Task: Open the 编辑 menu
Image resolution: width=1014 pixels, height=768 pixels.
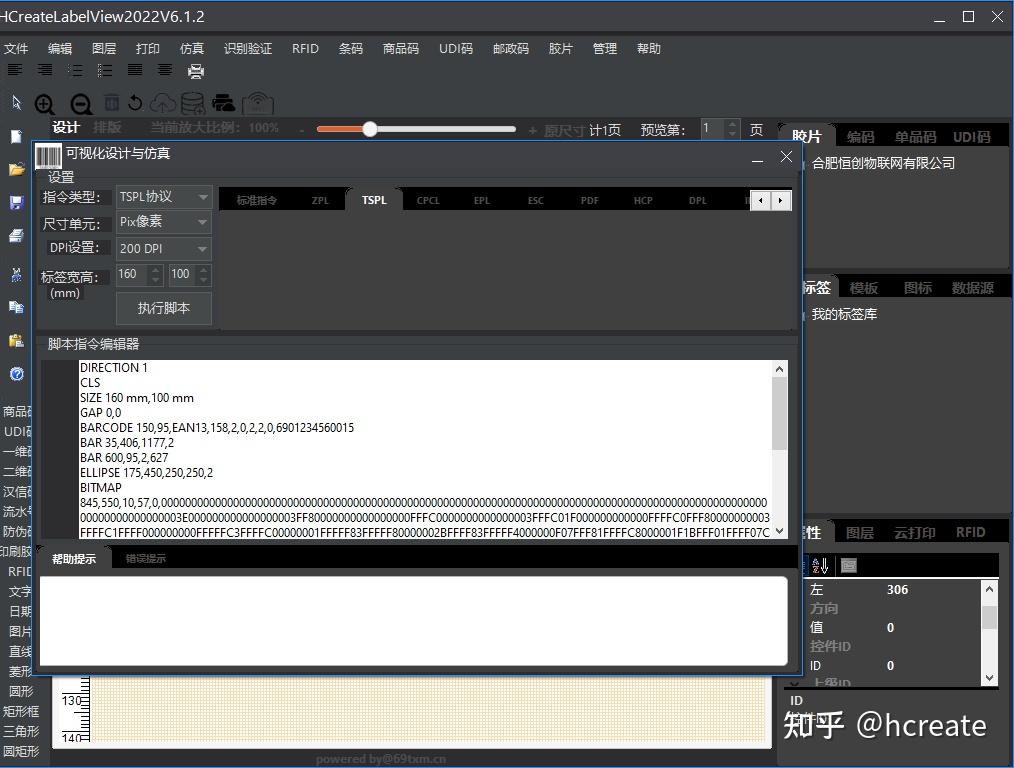Action: [60, 48]
